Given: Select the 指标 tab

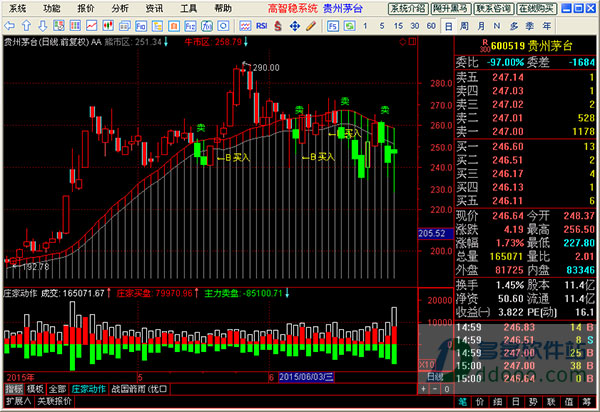Looking at the screenshot, I should (x=14, y=389).
